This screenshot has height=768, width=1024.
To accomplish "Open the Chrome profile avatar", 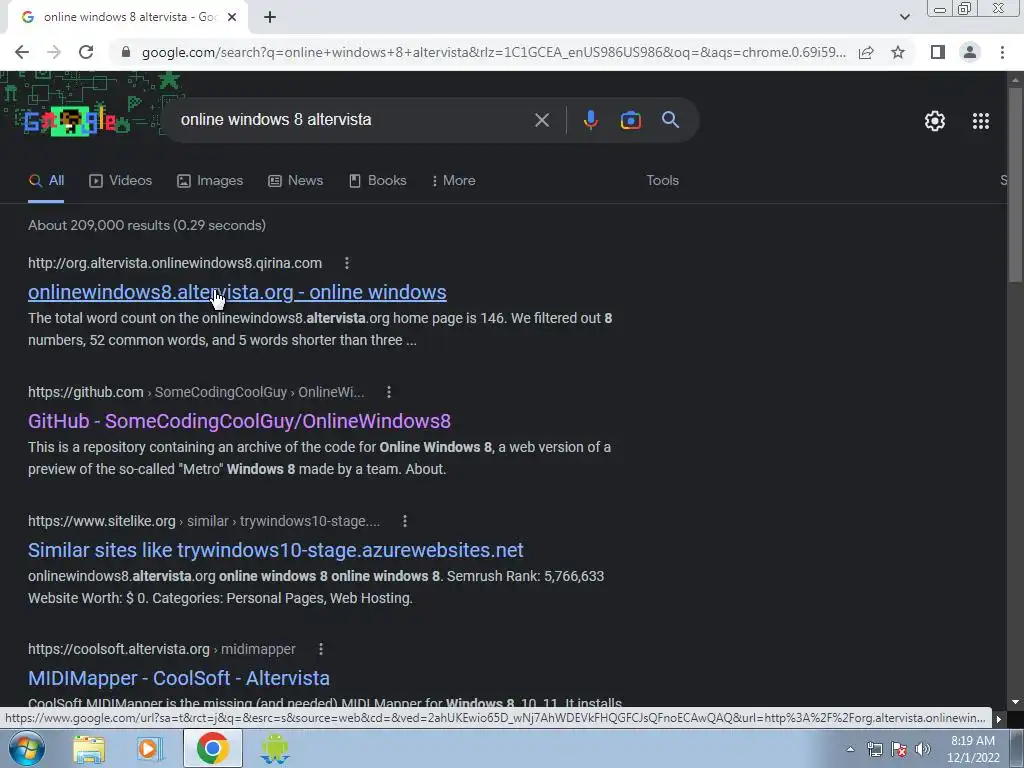I will [970, 52].
